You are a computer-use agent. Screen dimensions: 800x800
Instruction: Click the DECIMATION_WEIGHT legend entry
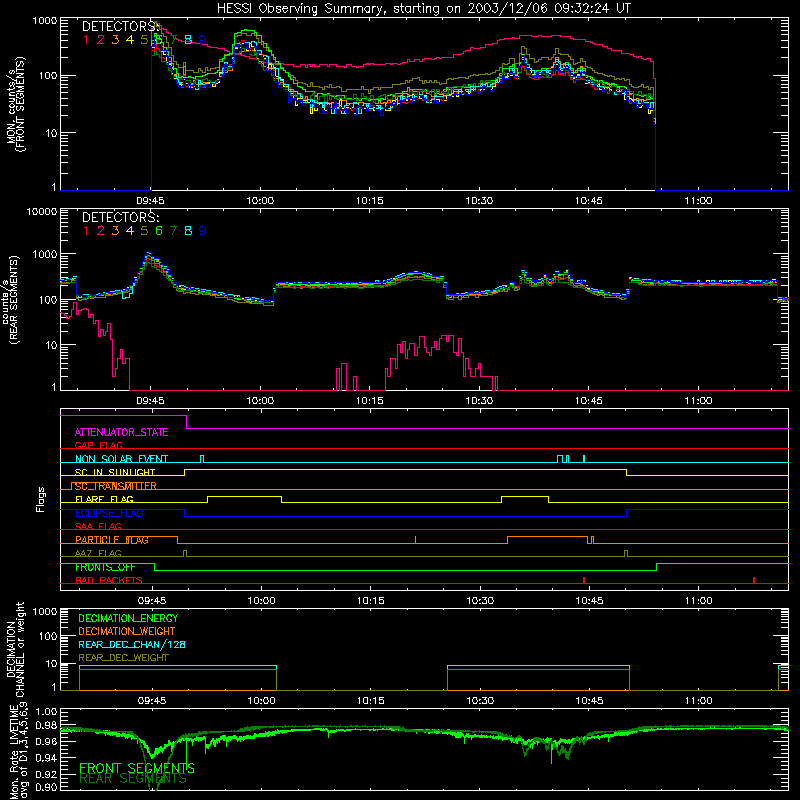point(127,631)
